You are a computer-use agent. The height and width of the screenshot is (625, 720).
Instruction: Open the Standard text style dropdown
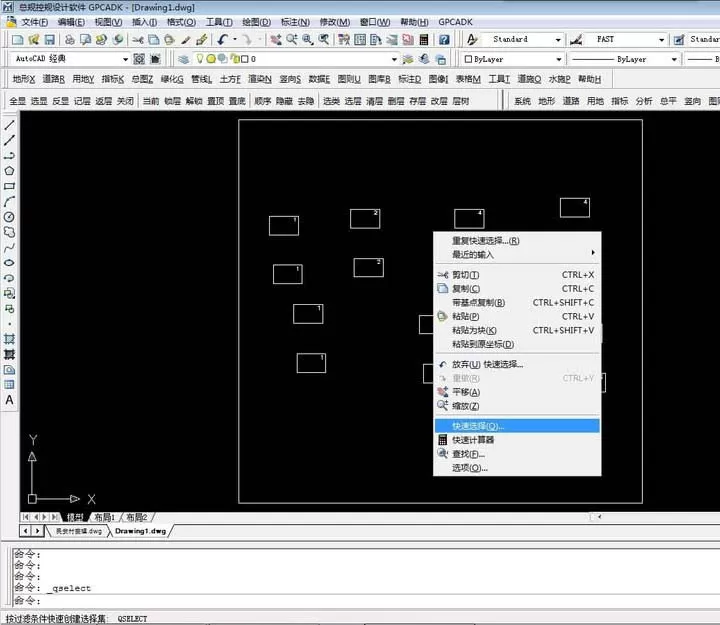coord(558,40)
